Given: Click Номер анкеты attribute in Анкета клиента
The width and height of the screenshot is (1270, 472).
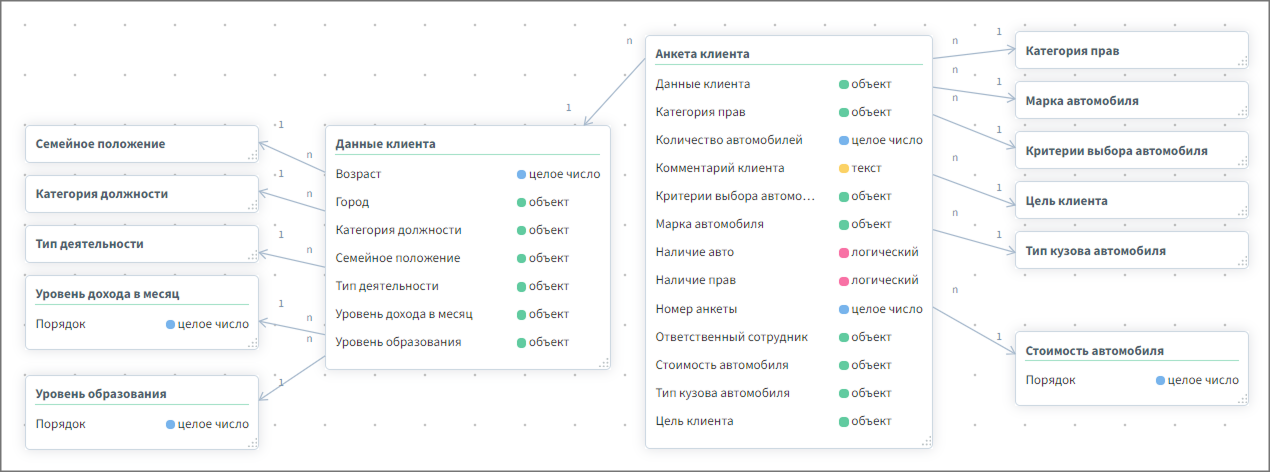Looking at the screenshot, I should click(x=696, y=309).
